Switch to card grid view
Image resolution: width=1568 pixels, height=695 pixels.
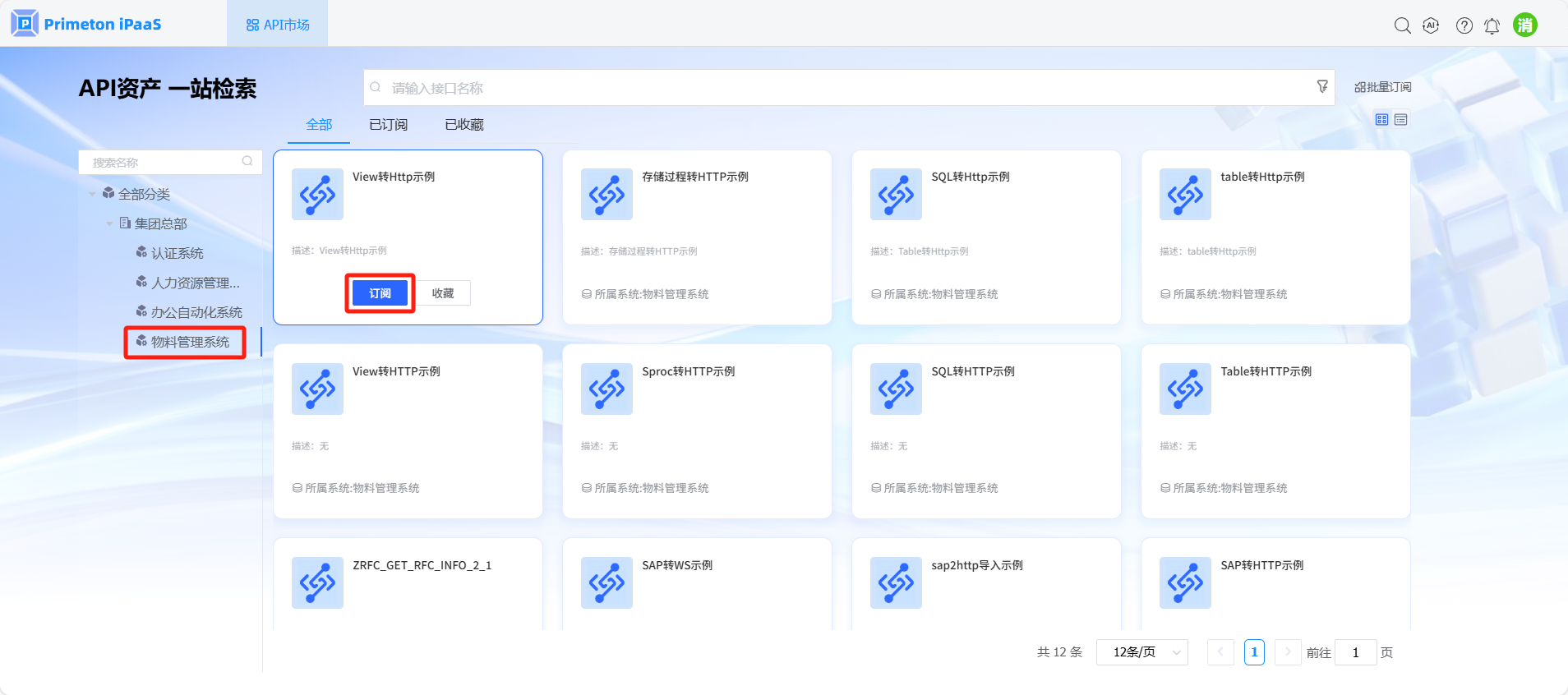tap(1381, 120)
